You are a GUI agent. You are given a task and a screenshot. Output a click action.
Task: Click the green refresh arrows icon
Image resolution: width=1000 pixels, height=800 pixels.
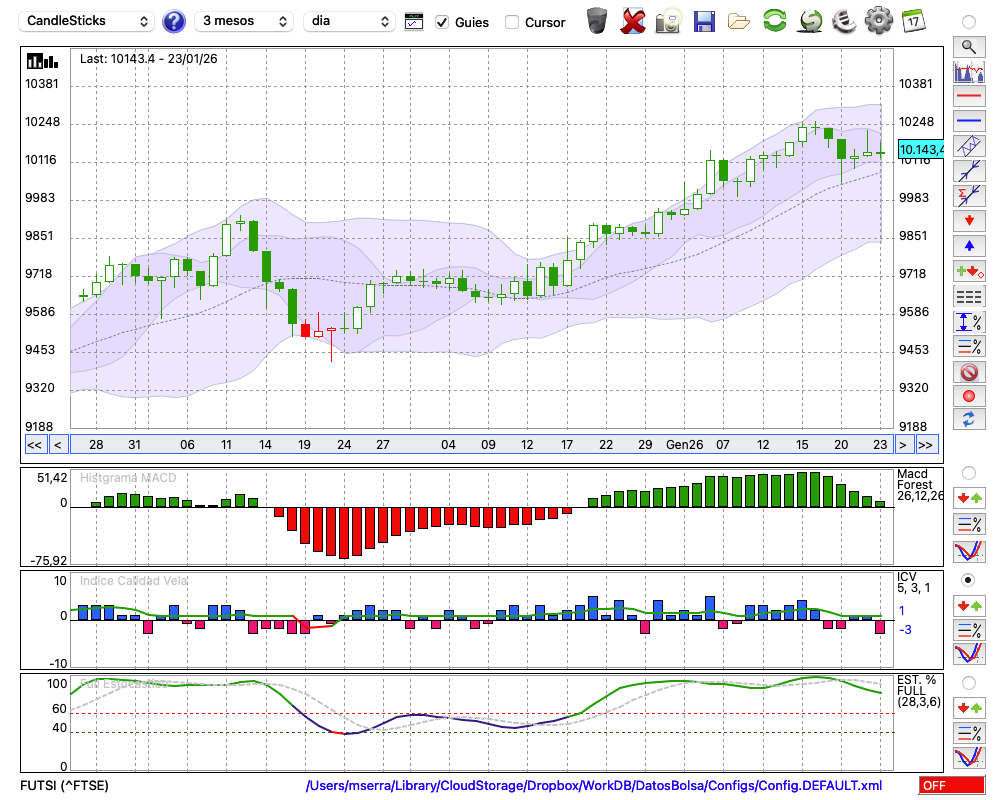774,21
